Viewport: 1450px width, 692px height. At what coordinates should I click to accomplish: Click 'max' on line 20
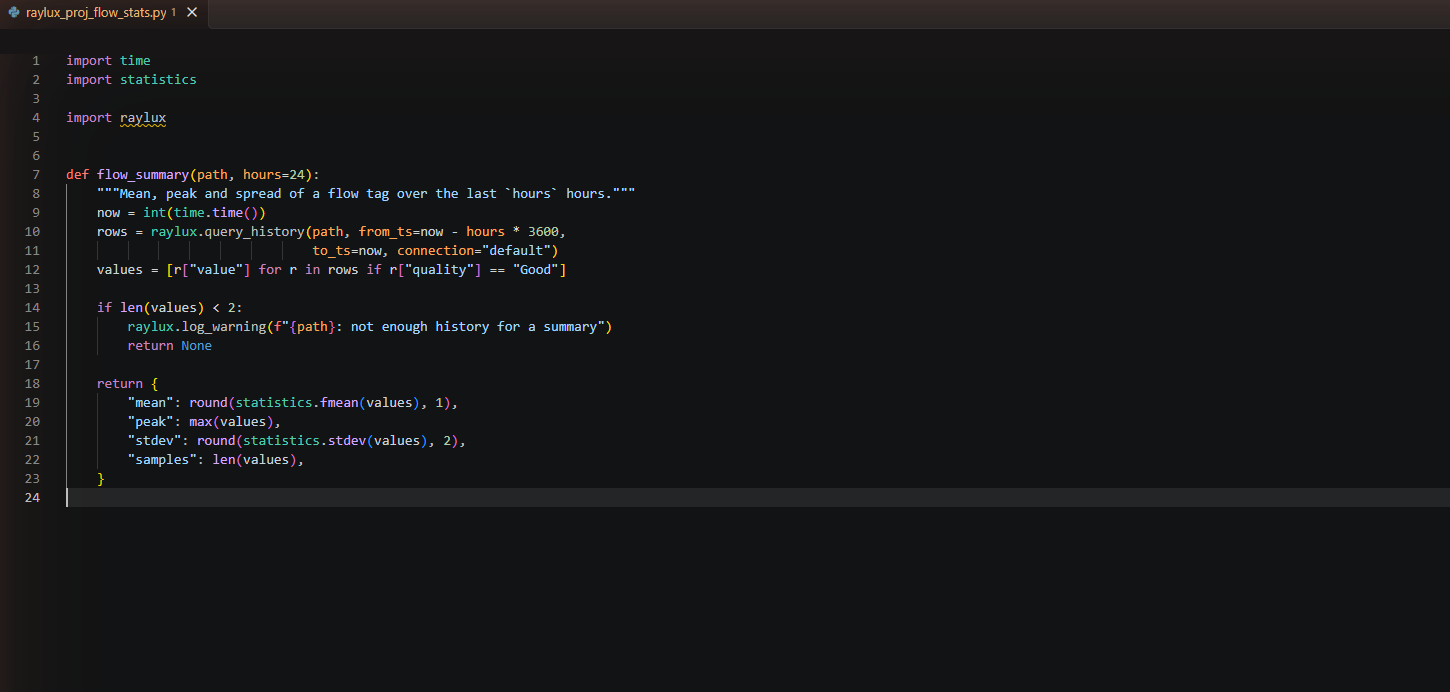tap(200, 421)
